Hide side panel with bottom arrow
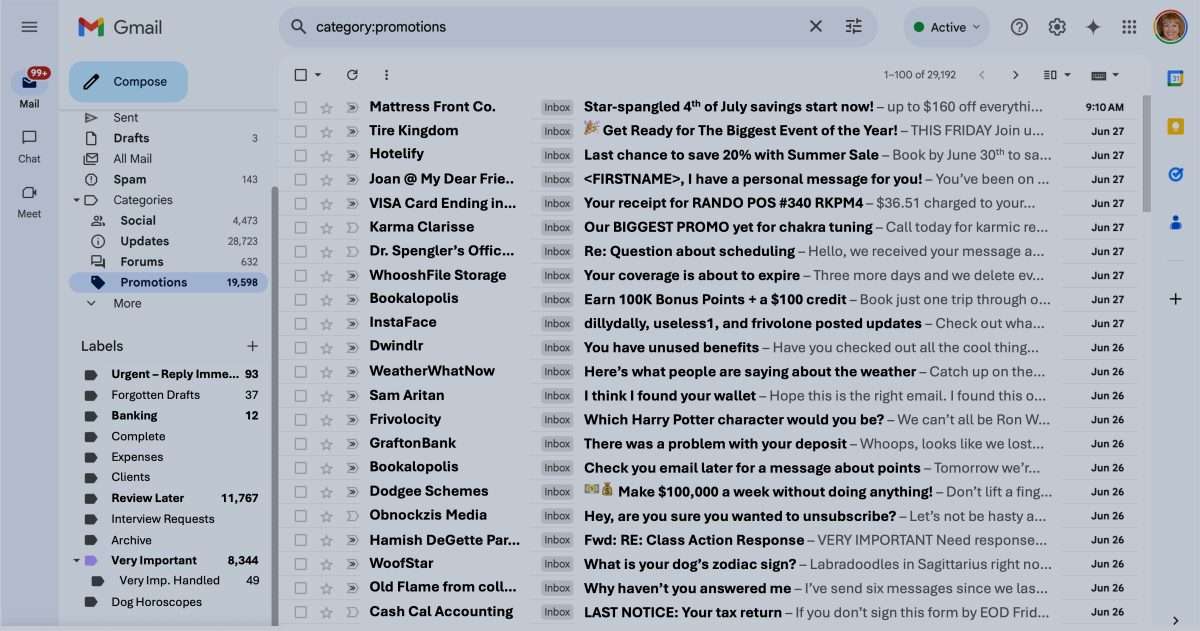Image resolution: width=1200 pixels, height=631 pixels. pyautogui.click(x=1175, y=620)
